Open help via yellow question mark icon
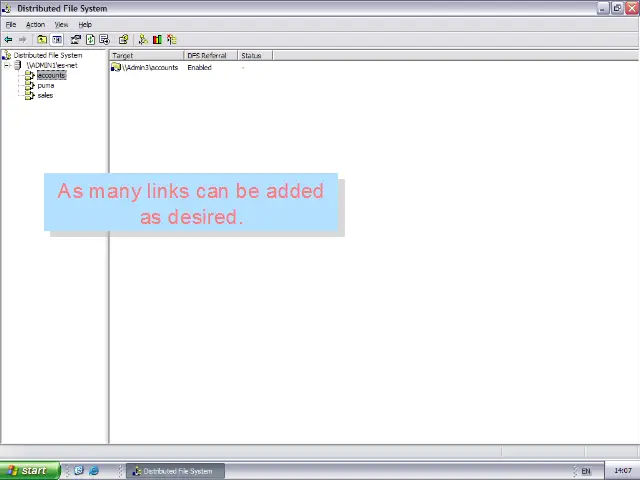The width and height of the screenshot is (640, 480). pyautogui.click(x=124, y=40)
